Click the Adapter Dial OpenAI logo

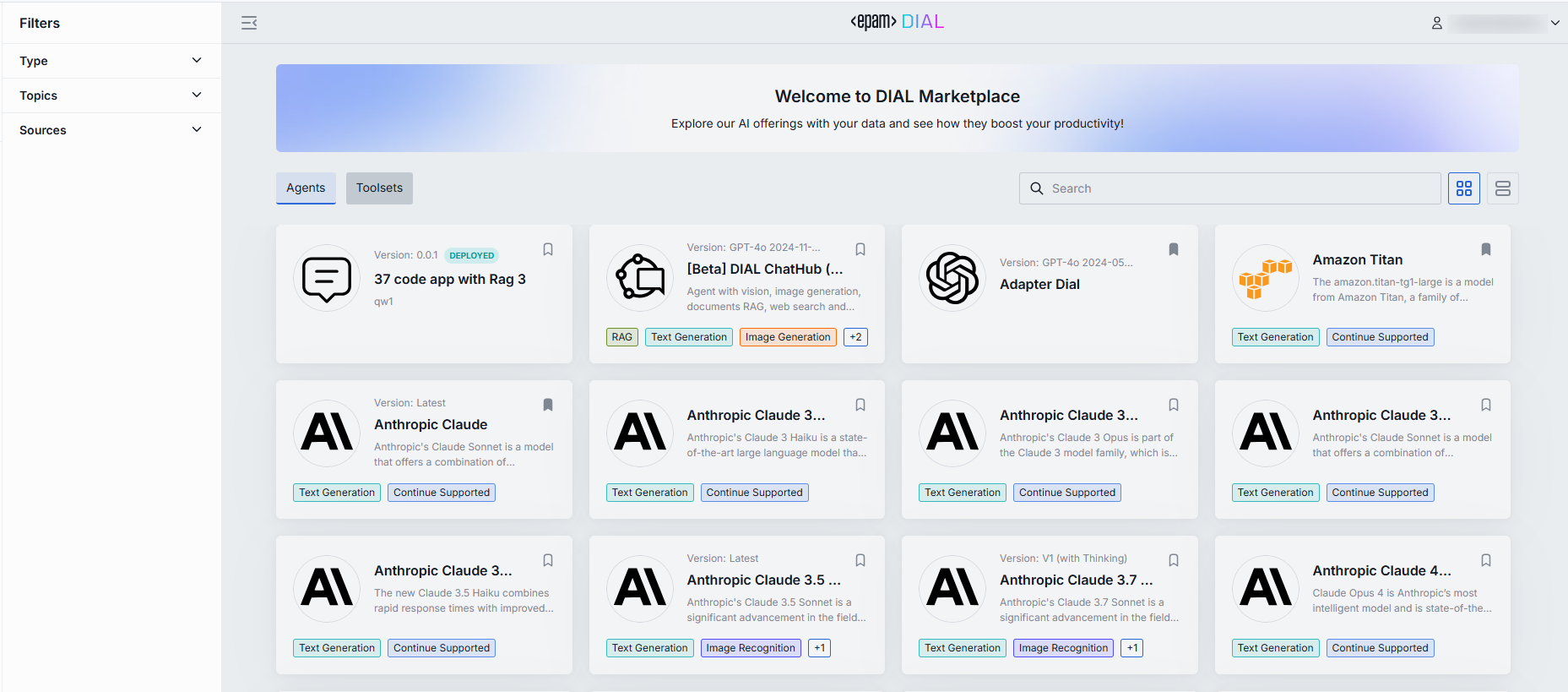pos(952,278)
